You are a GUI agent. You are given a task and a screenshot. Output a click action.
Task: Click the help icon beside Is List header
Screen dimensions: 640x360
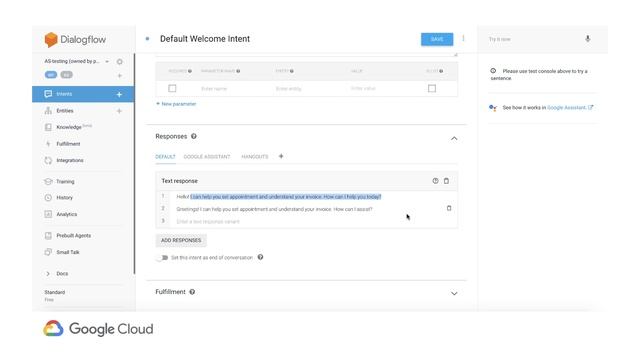[441, 71]
